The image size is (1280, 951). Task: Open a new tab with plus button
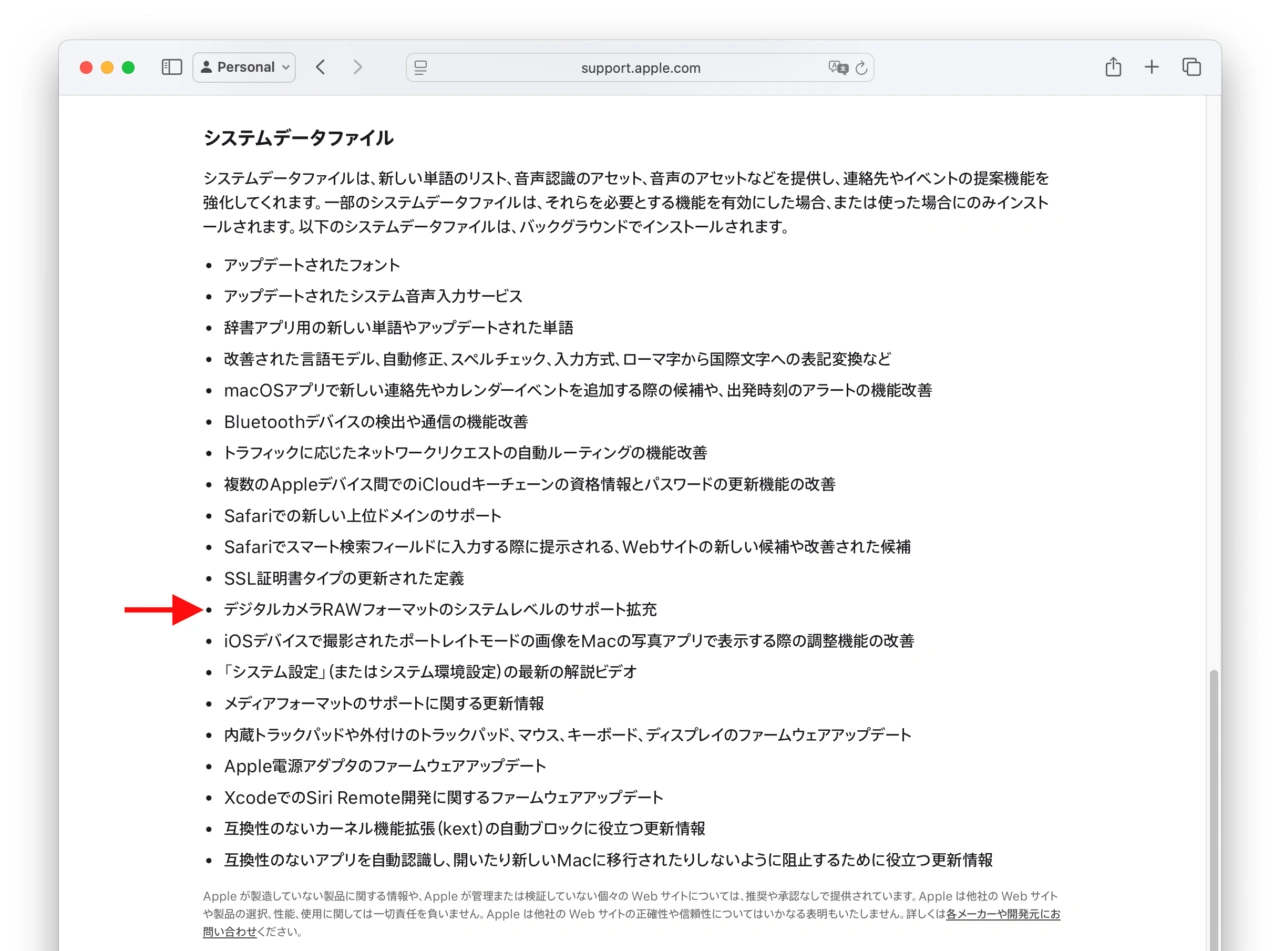[1152, 67]
